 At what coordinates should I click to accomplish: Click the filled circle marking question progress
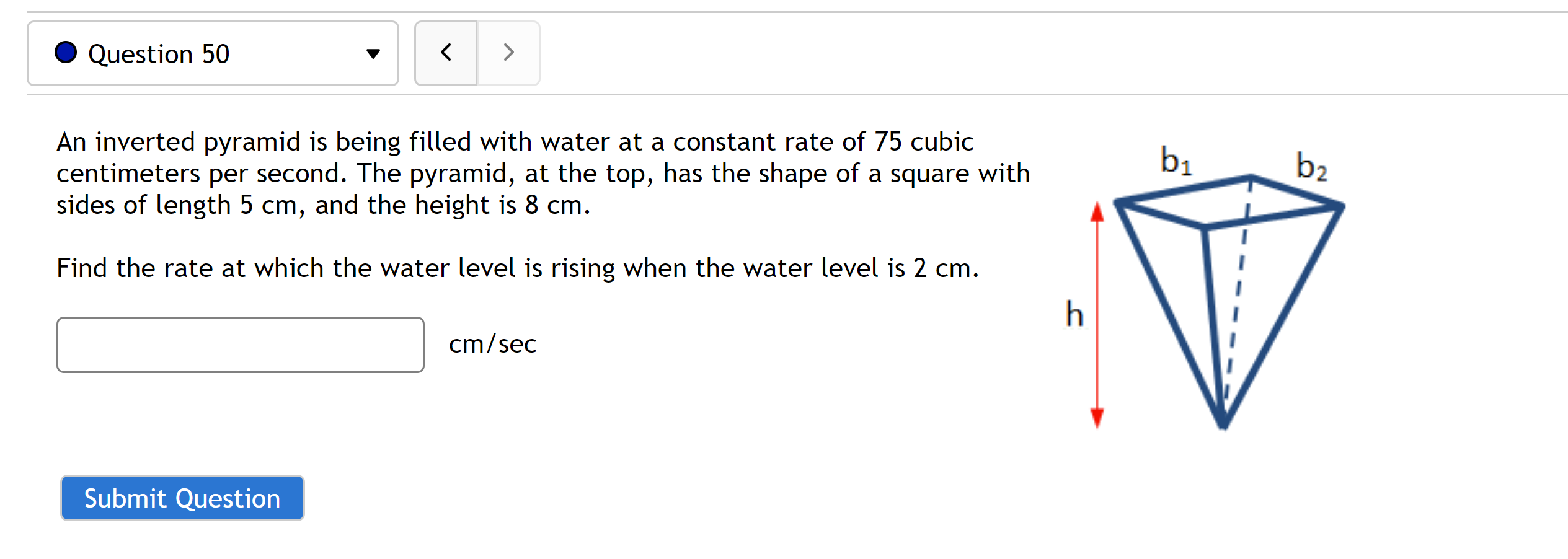(x=66, y=53)
